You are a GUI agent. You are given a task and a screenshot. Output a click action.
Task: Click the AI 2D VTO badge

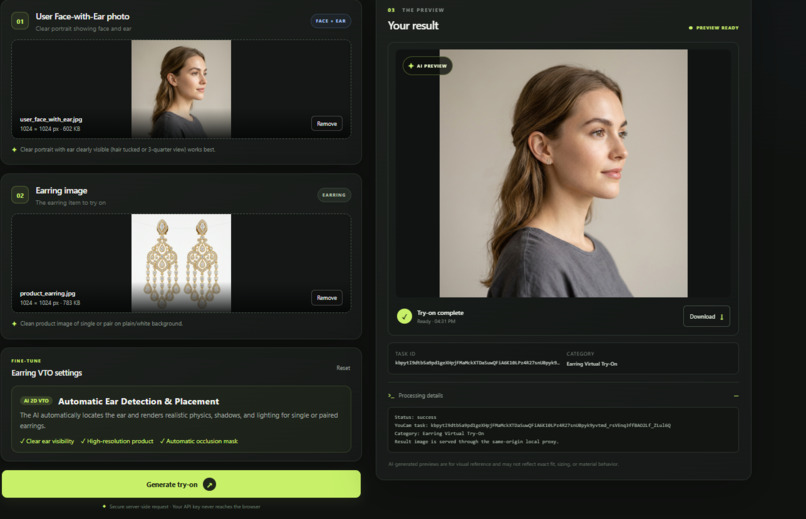coord(36,401)
